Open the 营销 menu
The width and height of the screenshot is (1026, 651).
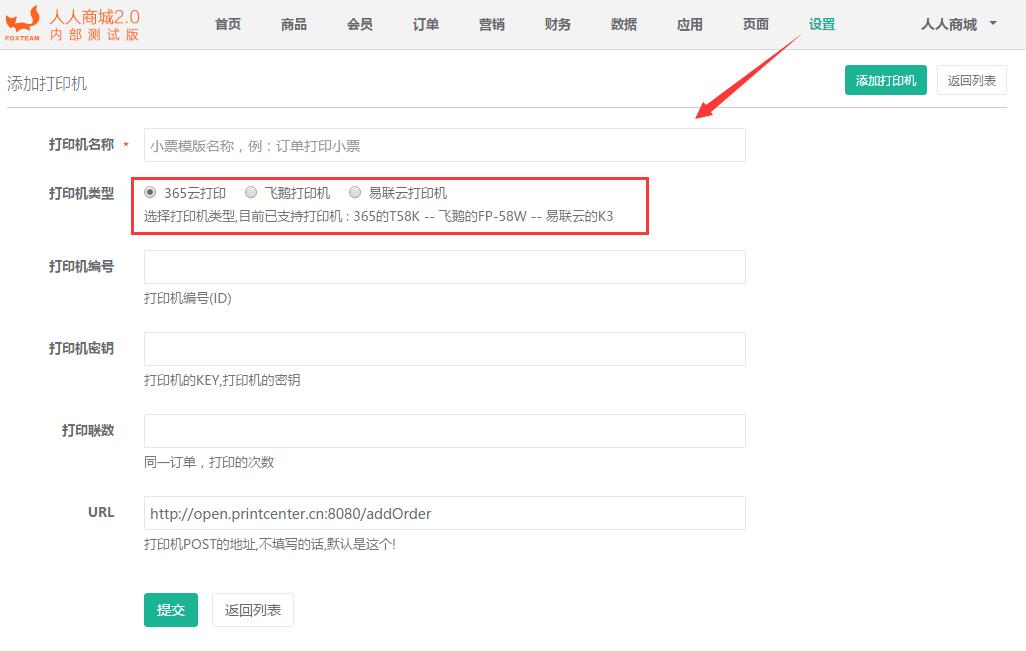pyautogui.click(x=491, y=24)
